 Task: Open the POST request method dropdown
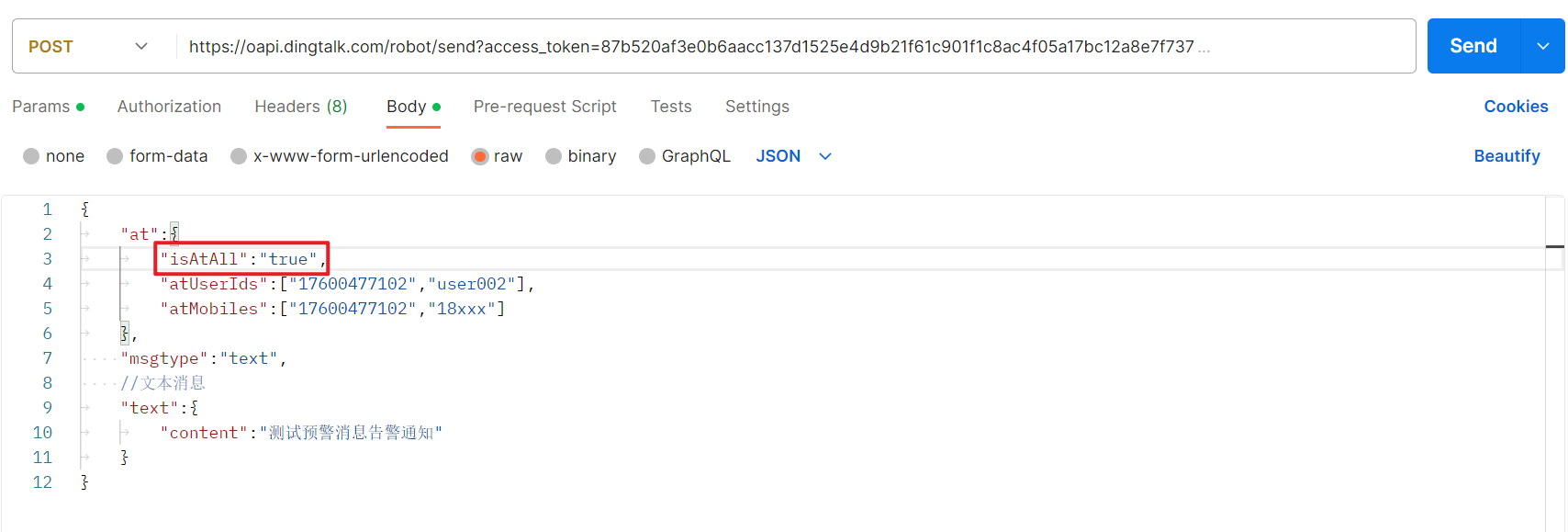[x=87, y=45]
